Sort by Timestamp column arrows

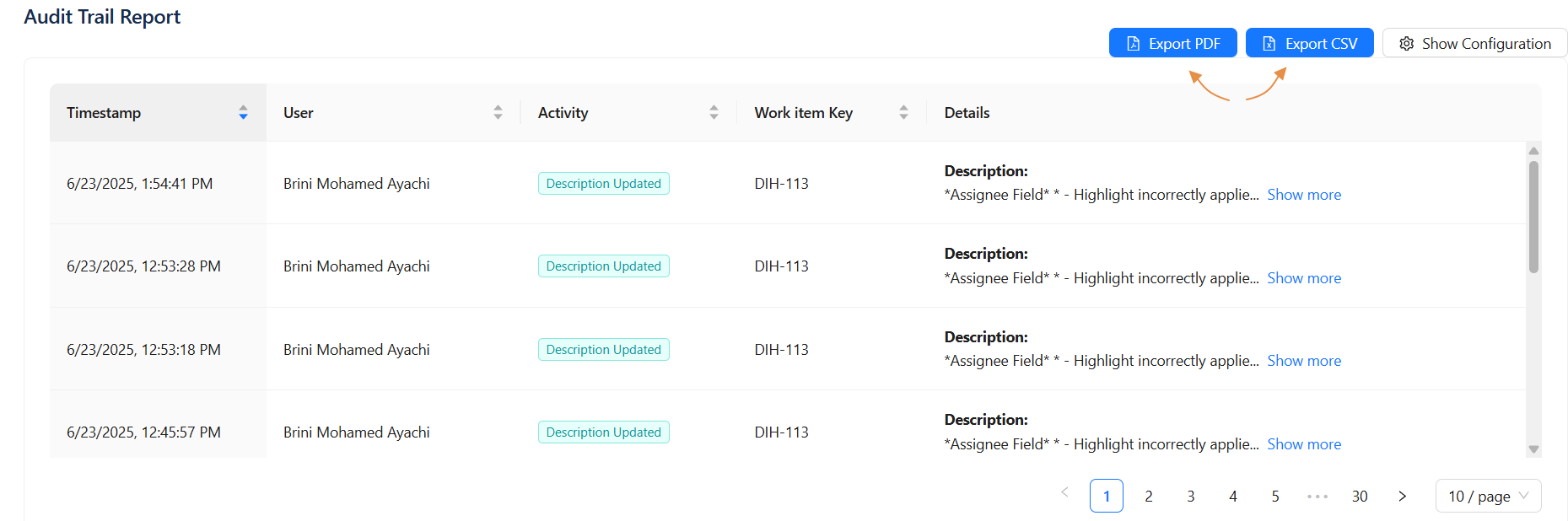(x=243, y=112)
